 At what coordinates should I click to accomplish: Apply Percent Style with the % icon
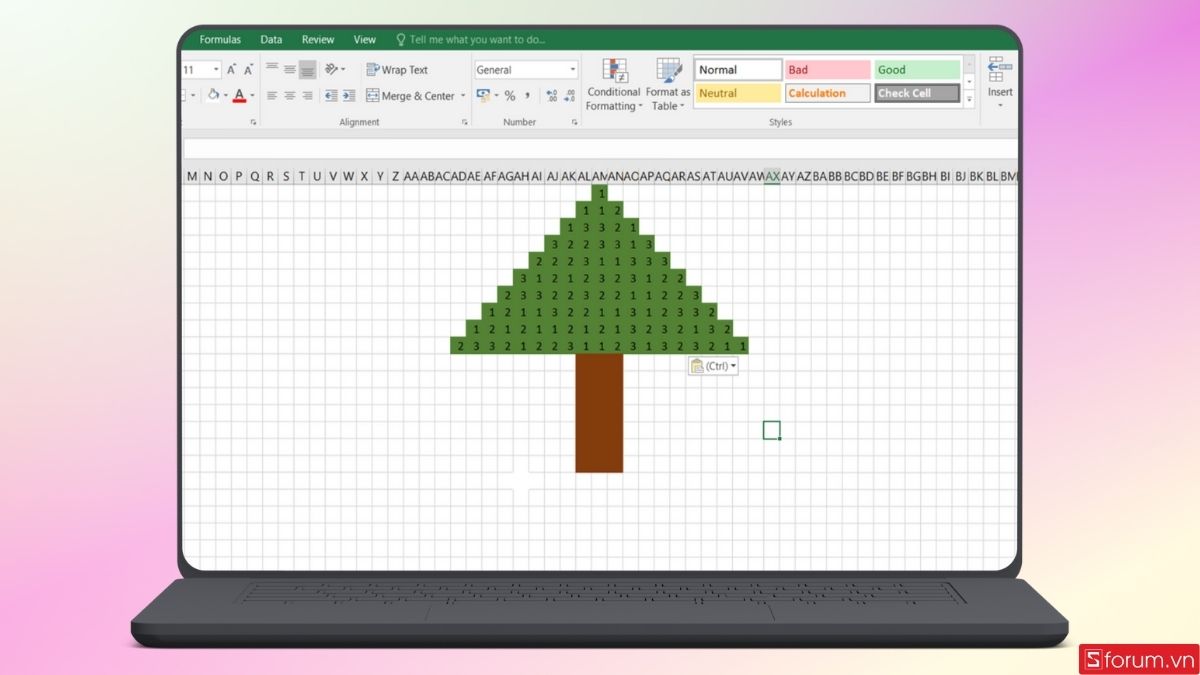point(510,96)
